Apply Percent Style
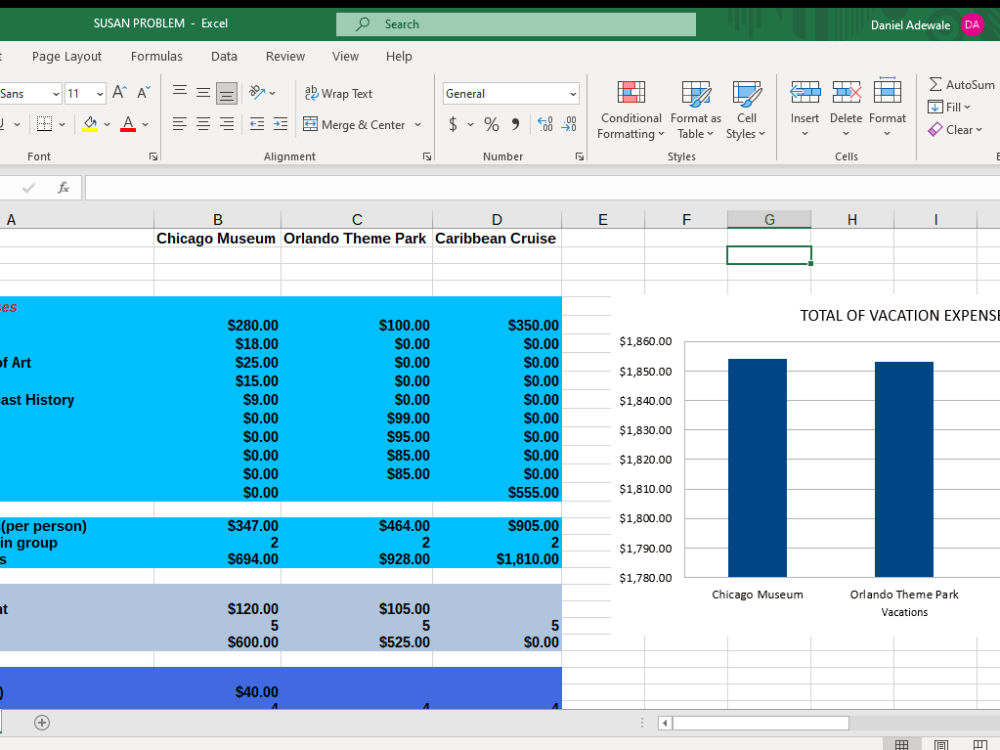 pyautogui.click(x=491, y=124)
